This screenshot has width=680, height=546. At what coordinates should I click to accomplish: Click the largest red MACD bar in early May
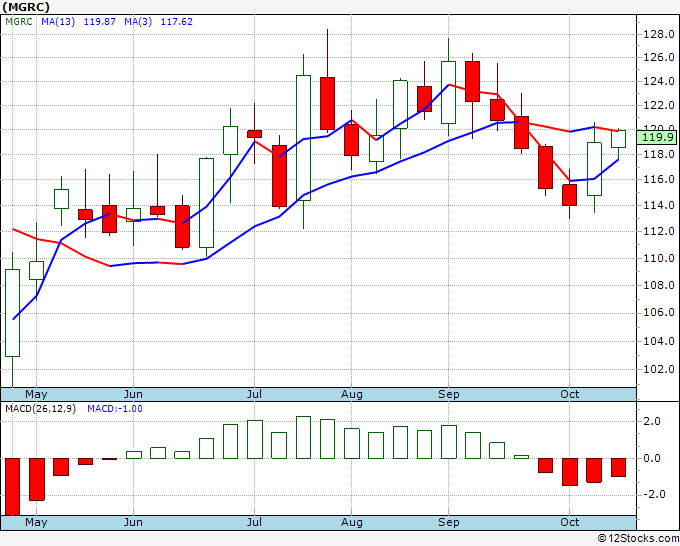[13, 487]
